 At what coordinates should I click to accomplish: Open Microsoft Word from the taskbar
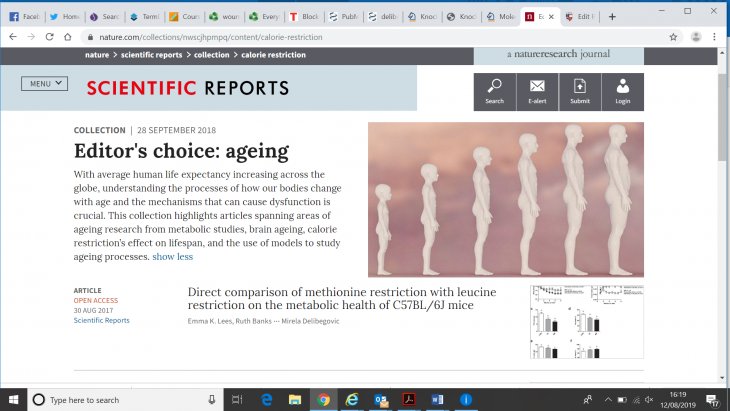tap(437, 399)
